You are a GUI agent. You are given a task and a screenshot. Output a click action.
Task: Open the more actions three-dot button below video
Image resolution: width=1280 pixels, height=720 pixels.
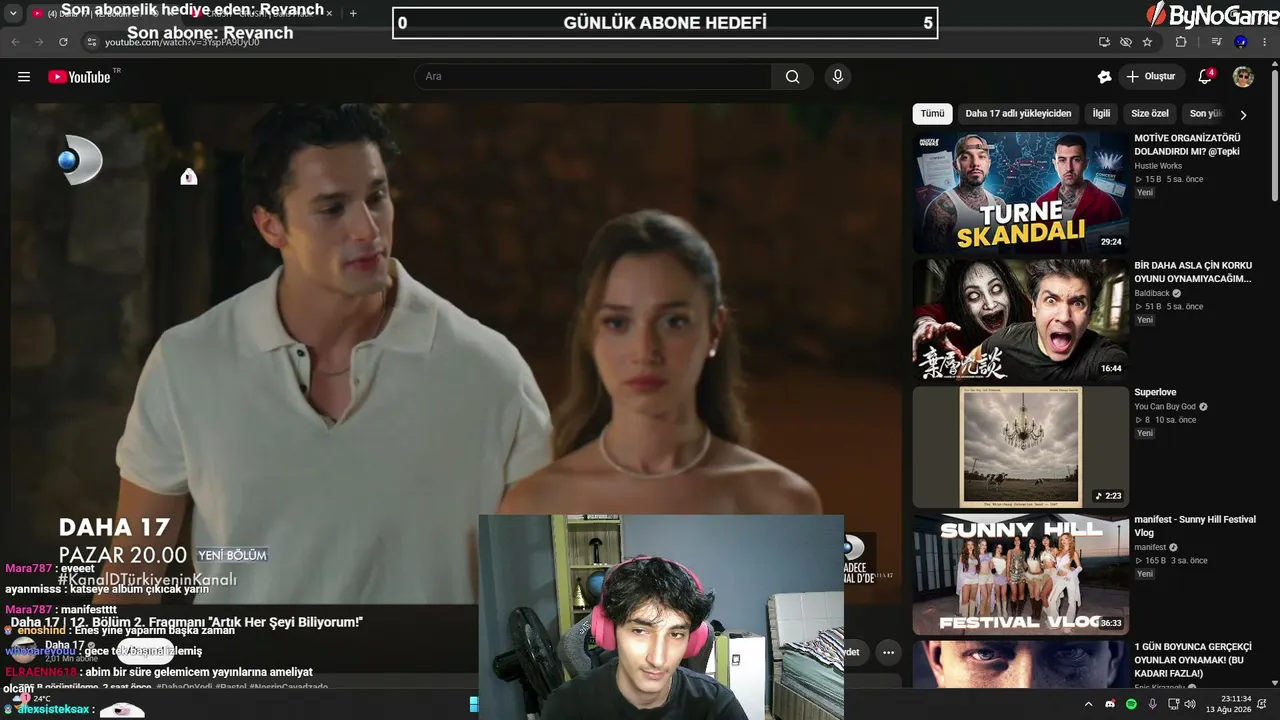click(x=888, y=652)
